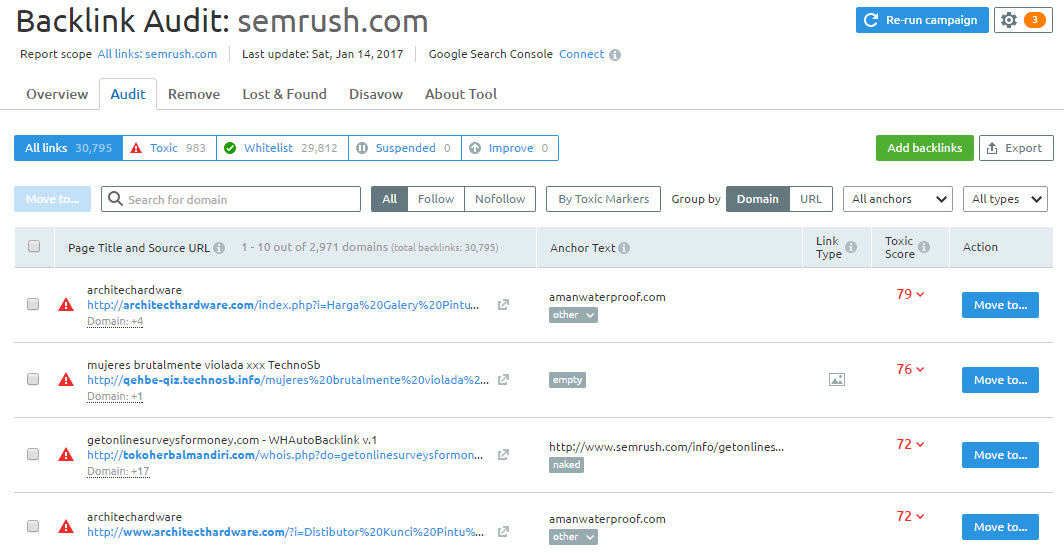Click info icon beside Toxic Score header

(x=924, y=247)
